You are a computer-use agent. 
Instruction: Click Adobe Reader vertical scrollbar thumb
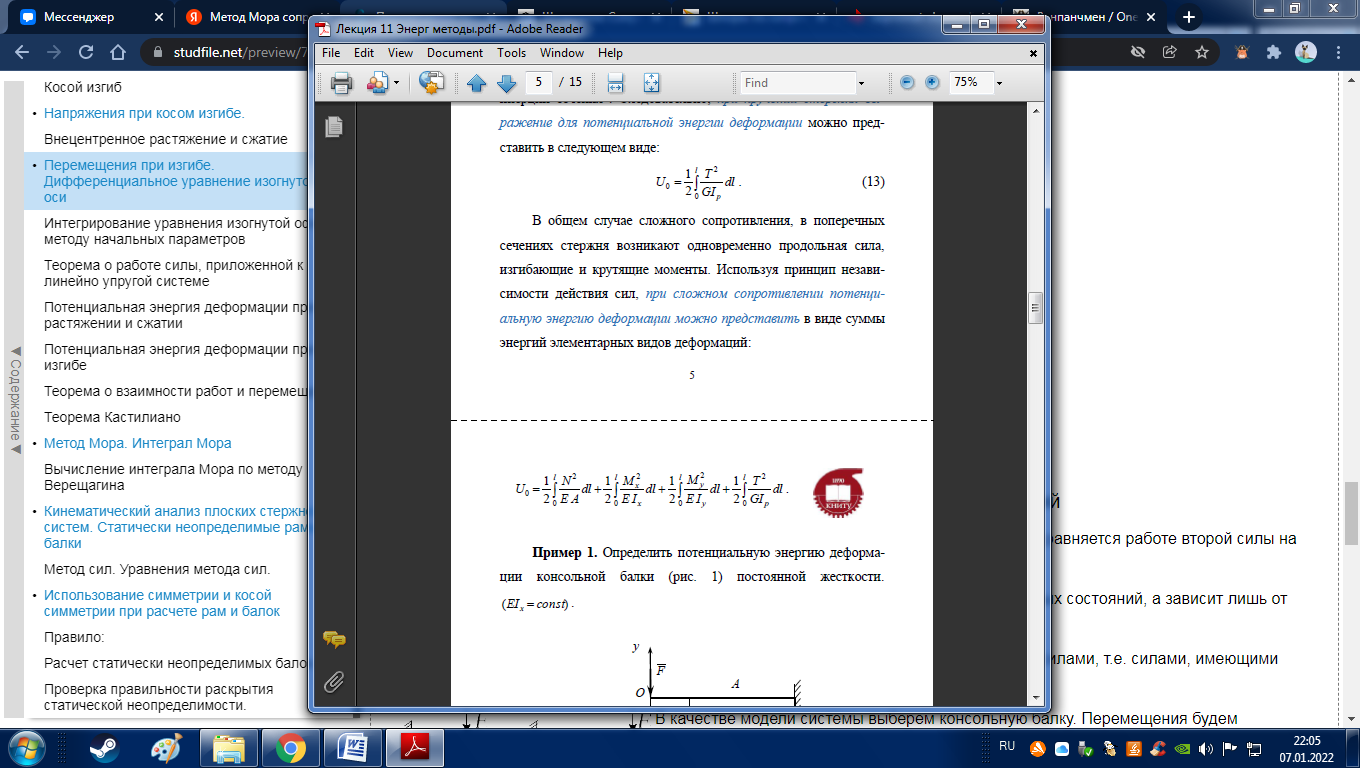[1036, 308]
